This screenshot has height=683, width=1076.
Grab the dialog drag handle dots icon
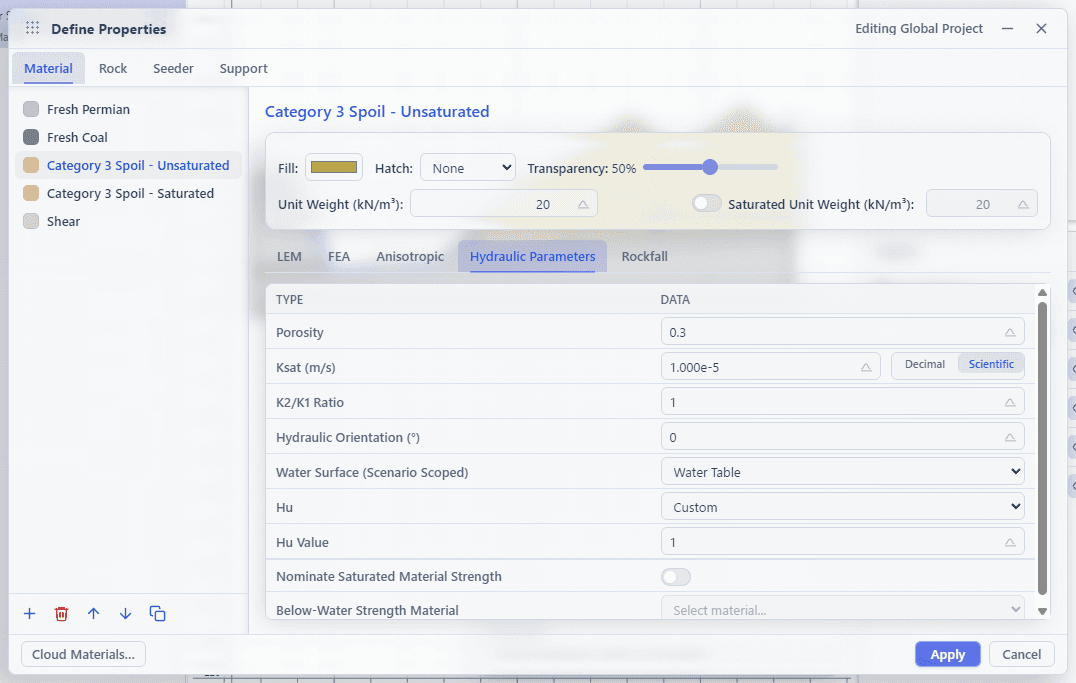32,28
